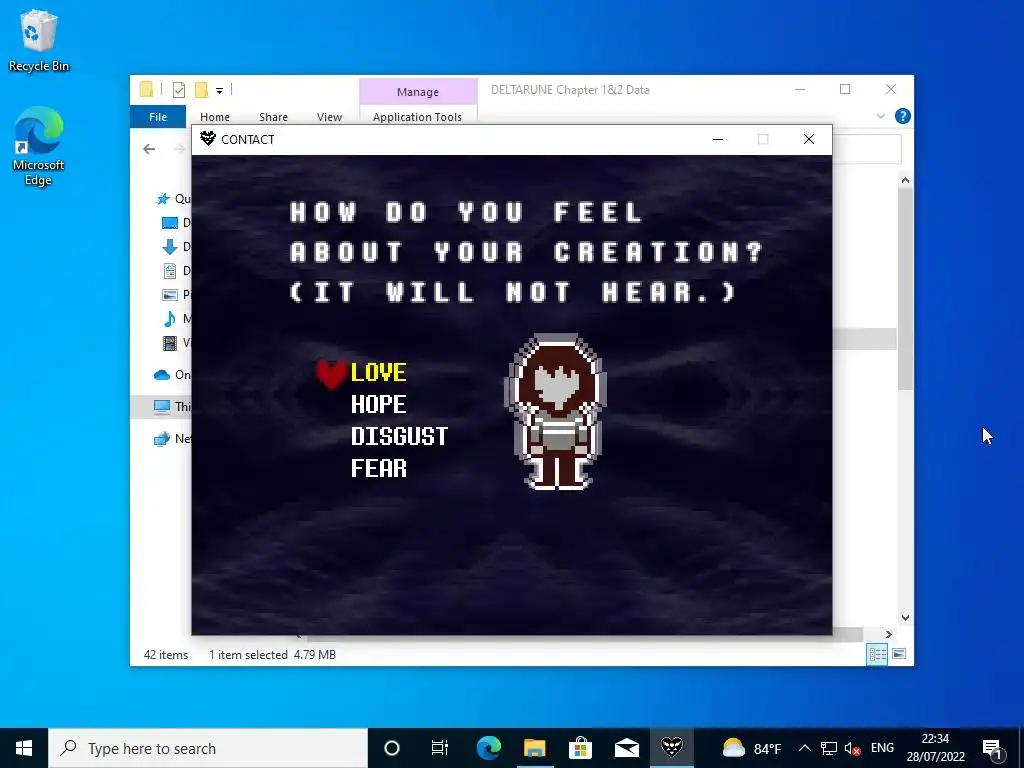
Task: Open Mail from the taskbar
Action: coord(626,748)
